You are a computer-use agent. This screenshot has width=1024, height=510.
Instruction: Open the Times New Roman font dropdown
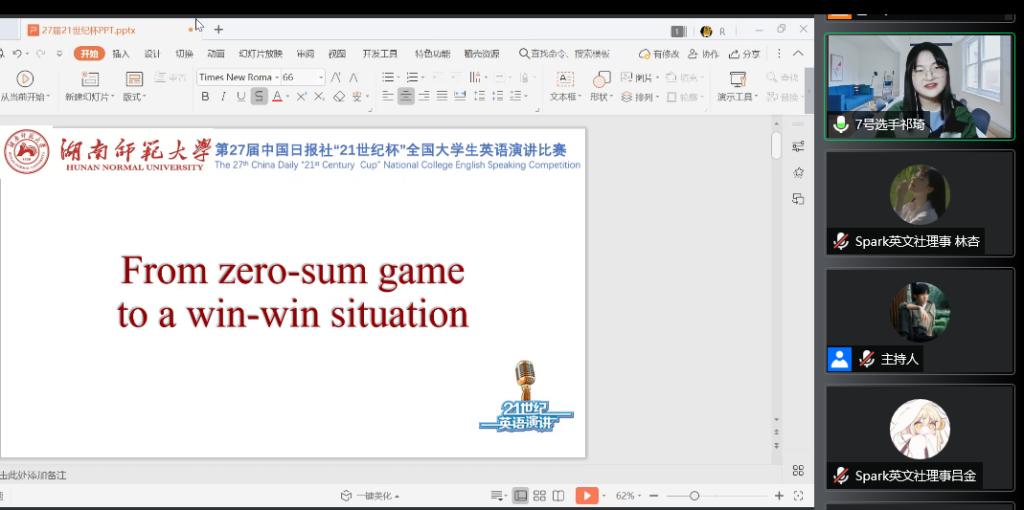click(x=275, y=77)
